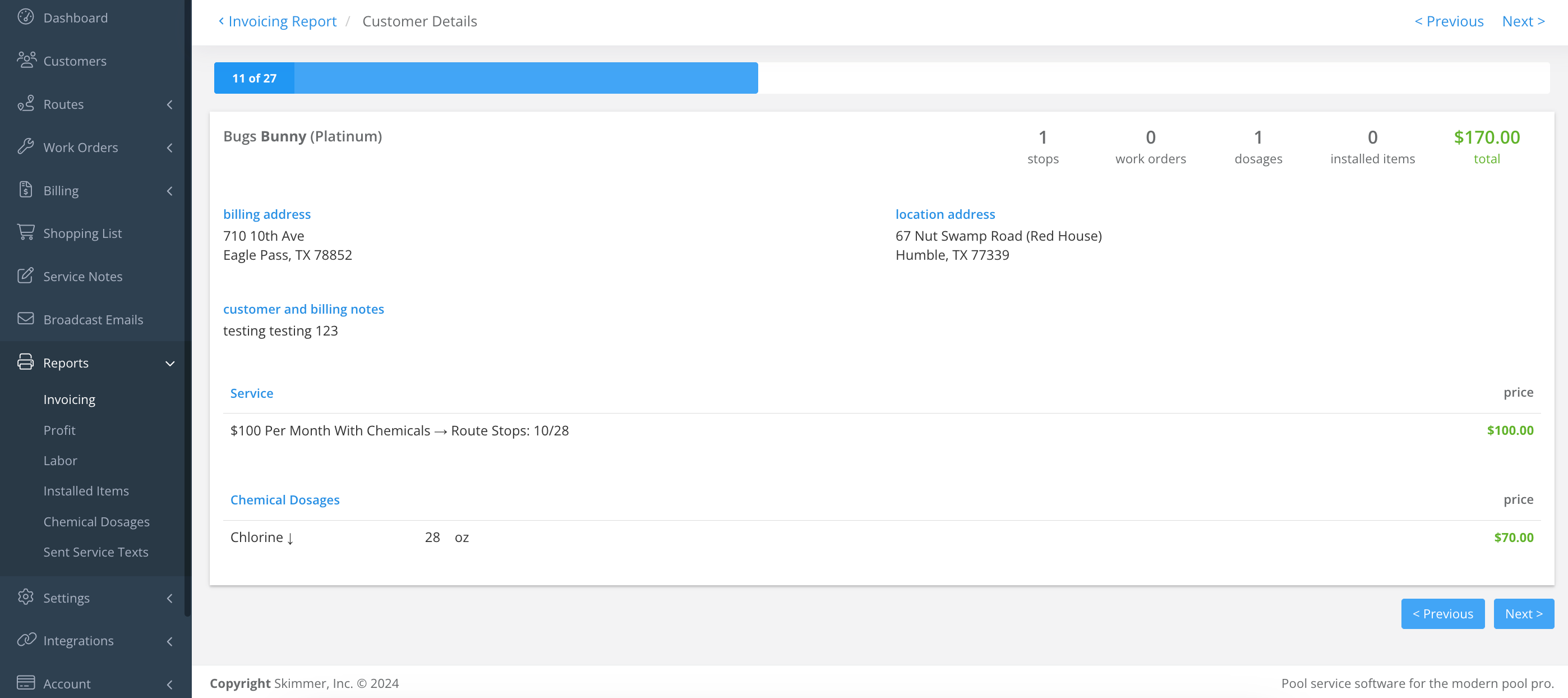Click the $170.00 total amount
Screen dimensions: 1568x698
1487,137
